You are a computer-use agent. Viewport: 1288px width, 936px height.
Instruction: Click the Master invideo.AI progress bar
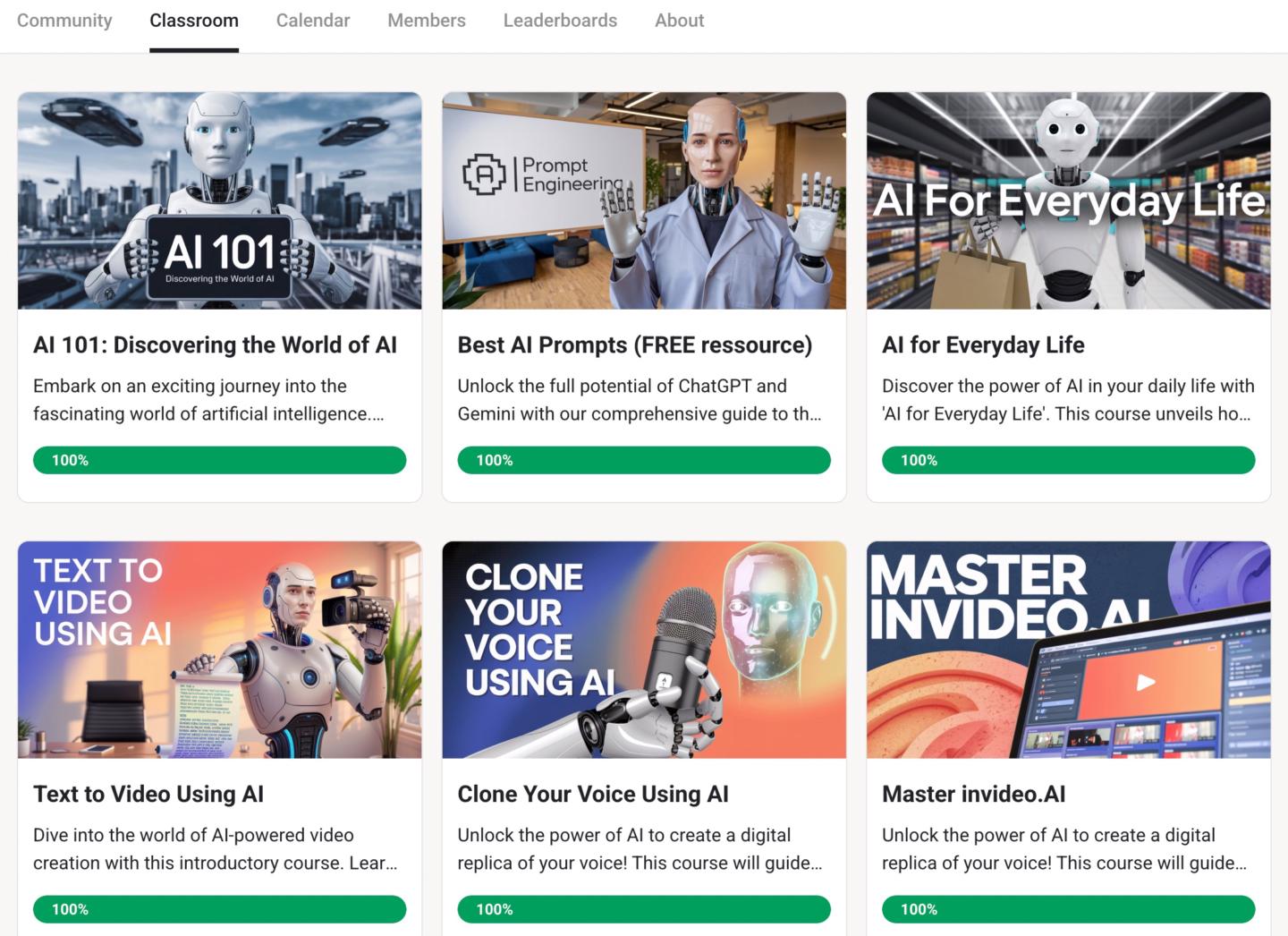pos(1069,909)
